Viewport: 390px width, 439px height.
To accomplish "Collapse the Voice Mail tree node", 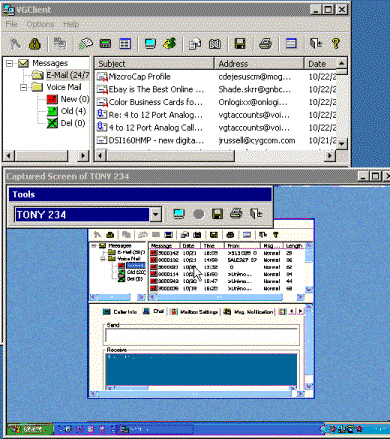I will [23, 87].
